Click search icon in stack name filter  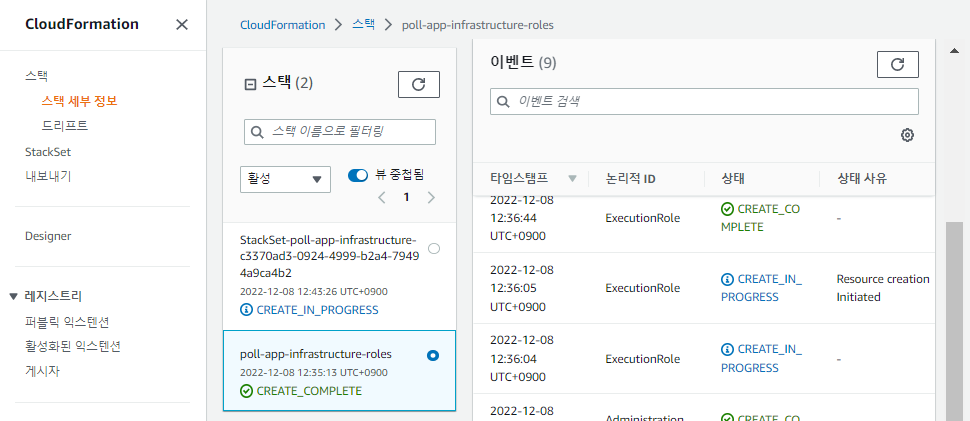[x=257, y=132]
